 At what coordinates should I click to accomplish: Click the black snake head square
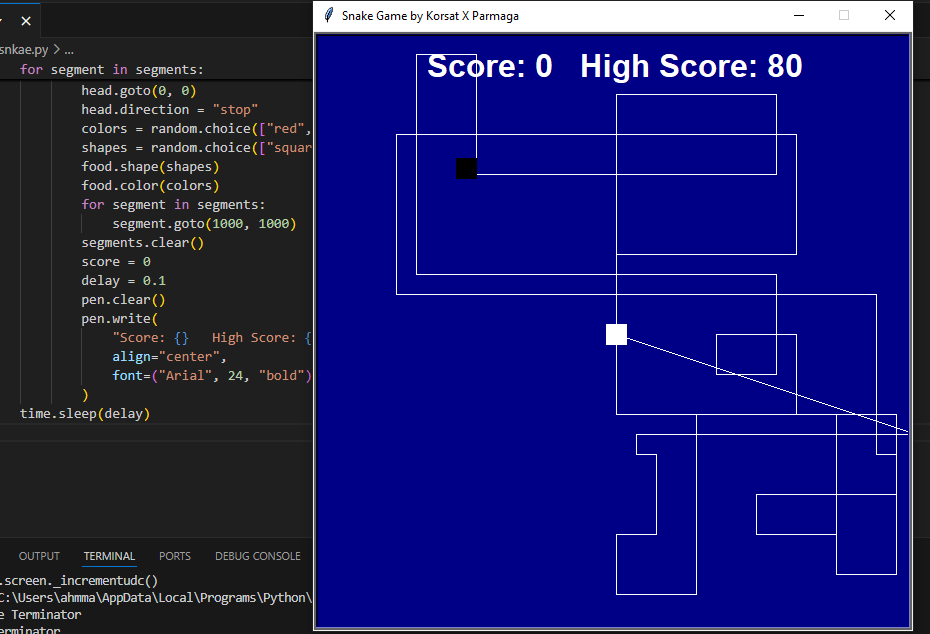[466, 168]
